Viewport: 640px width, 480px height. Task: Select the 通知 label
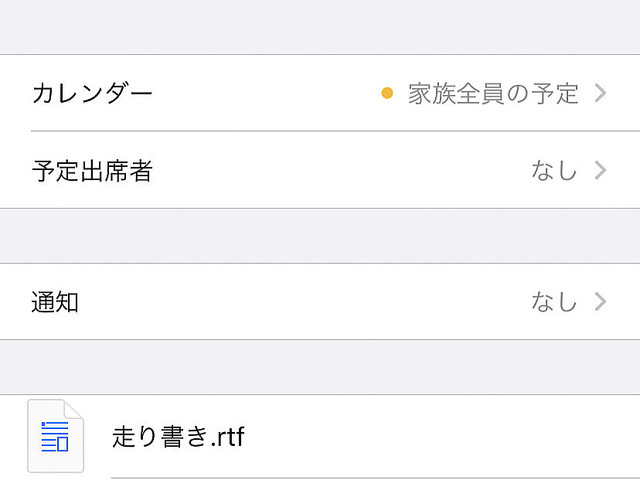(x=55, y=301)
